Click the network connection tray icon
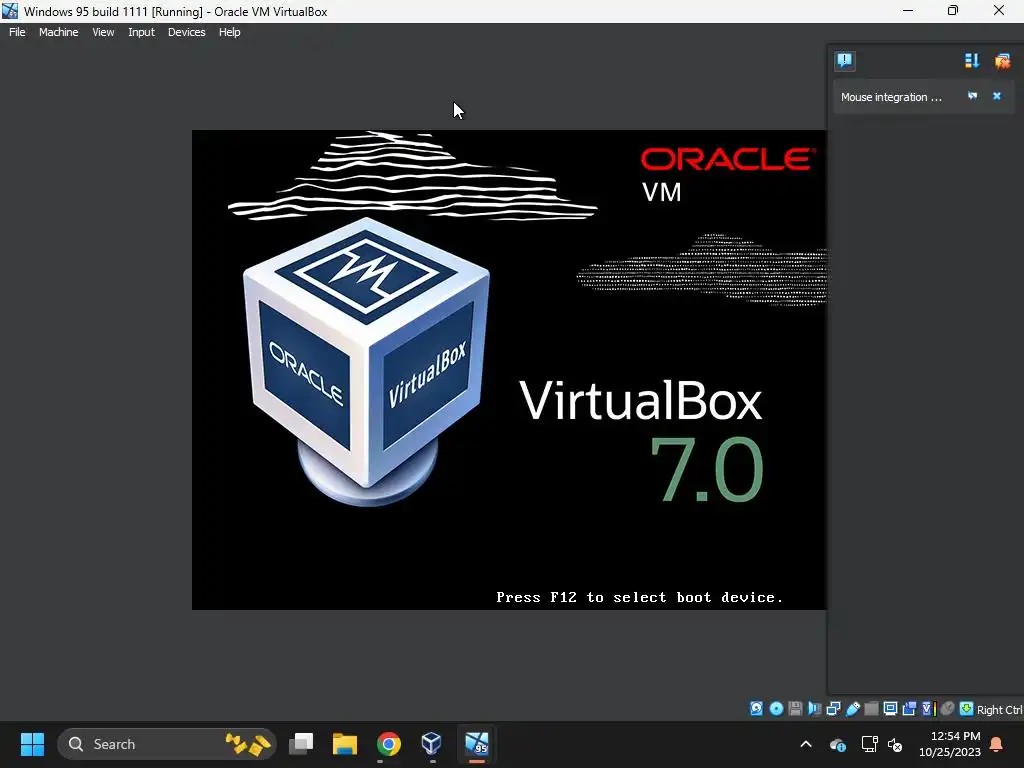 click(x=869, y=744)
